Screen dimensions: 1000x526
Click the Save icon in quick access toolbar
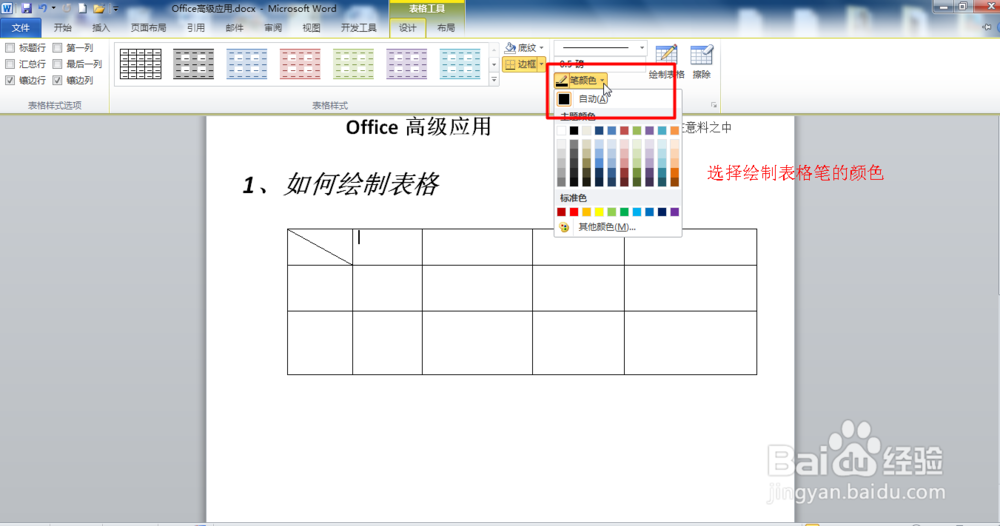tap(26, 8)
